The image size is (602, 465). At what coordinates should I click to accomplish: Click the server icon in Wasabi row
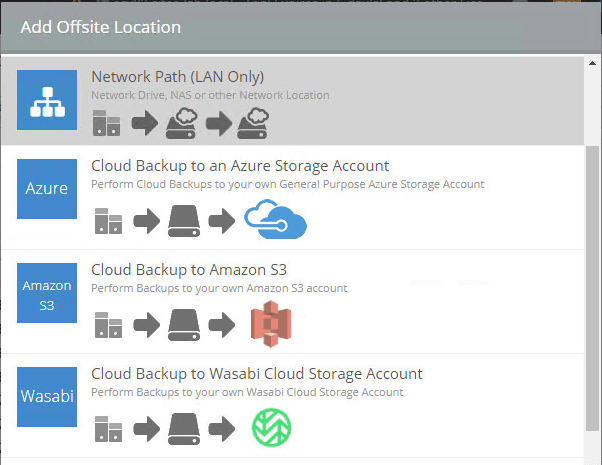[107, 428]
